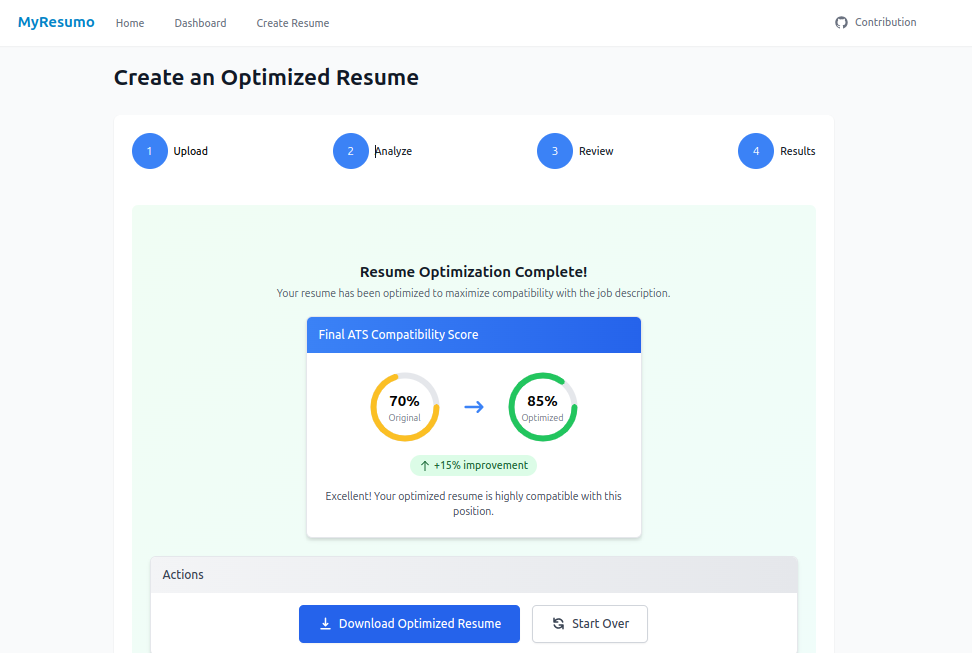
Task: Click the blue arrow between score circles
Action: coord(473,405)
